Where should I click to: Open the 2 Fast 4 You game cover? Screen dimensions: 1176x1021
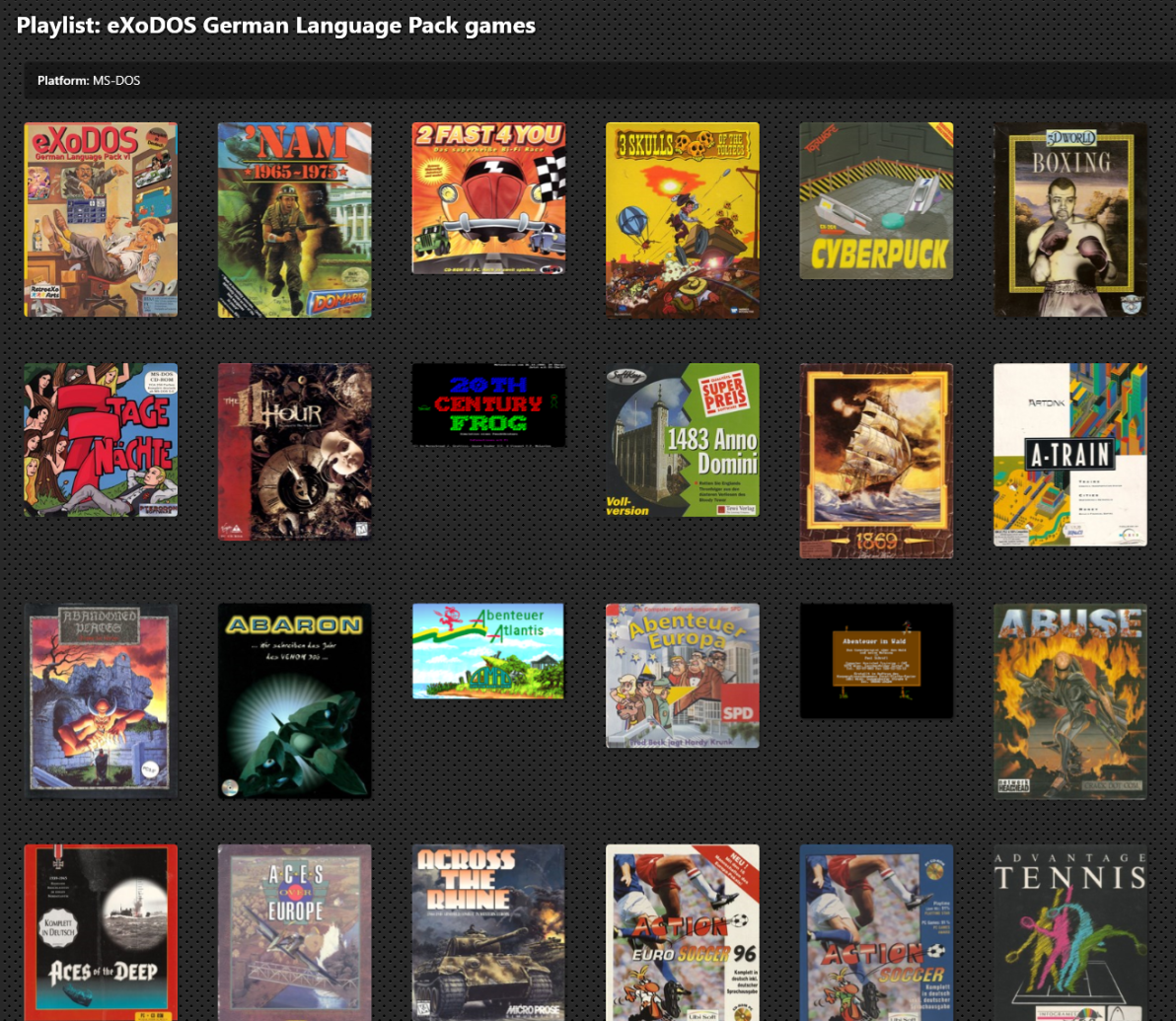[488, 198]
